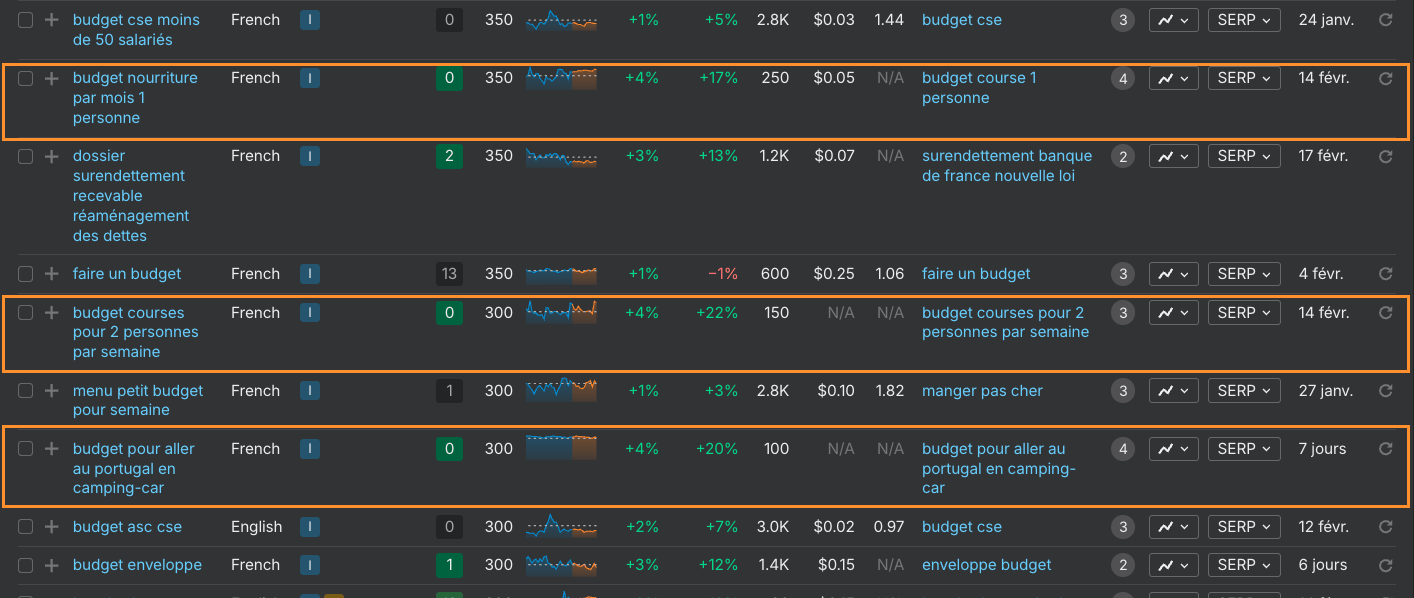This screenshot has height=598, width=1414.
Task: Open trend chart dropdown for menu petit budget
Action: (1173, 391)
